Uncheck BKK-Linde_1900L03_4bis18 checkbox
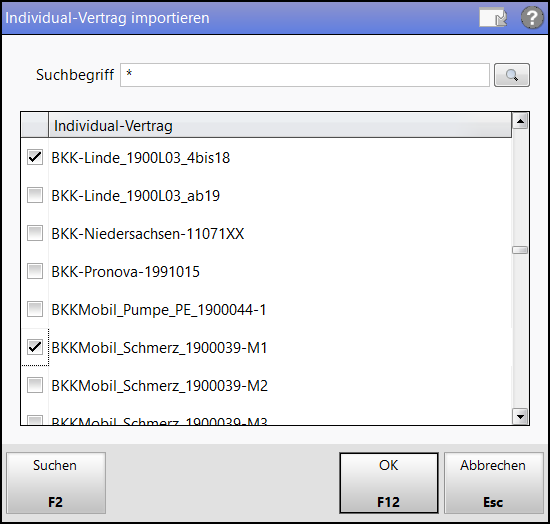Image resolution: width=550 pixels, height=524 pixels. pos(35,157)
